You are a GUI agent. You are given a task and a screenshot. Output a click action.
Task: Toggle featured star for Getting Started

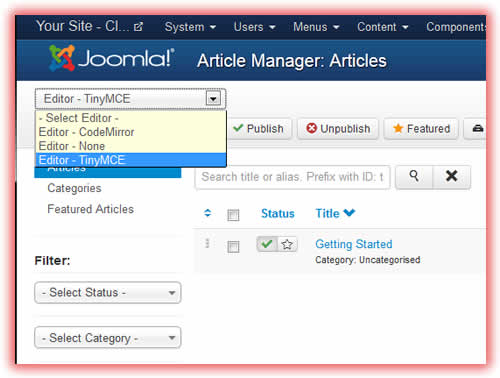287,244
